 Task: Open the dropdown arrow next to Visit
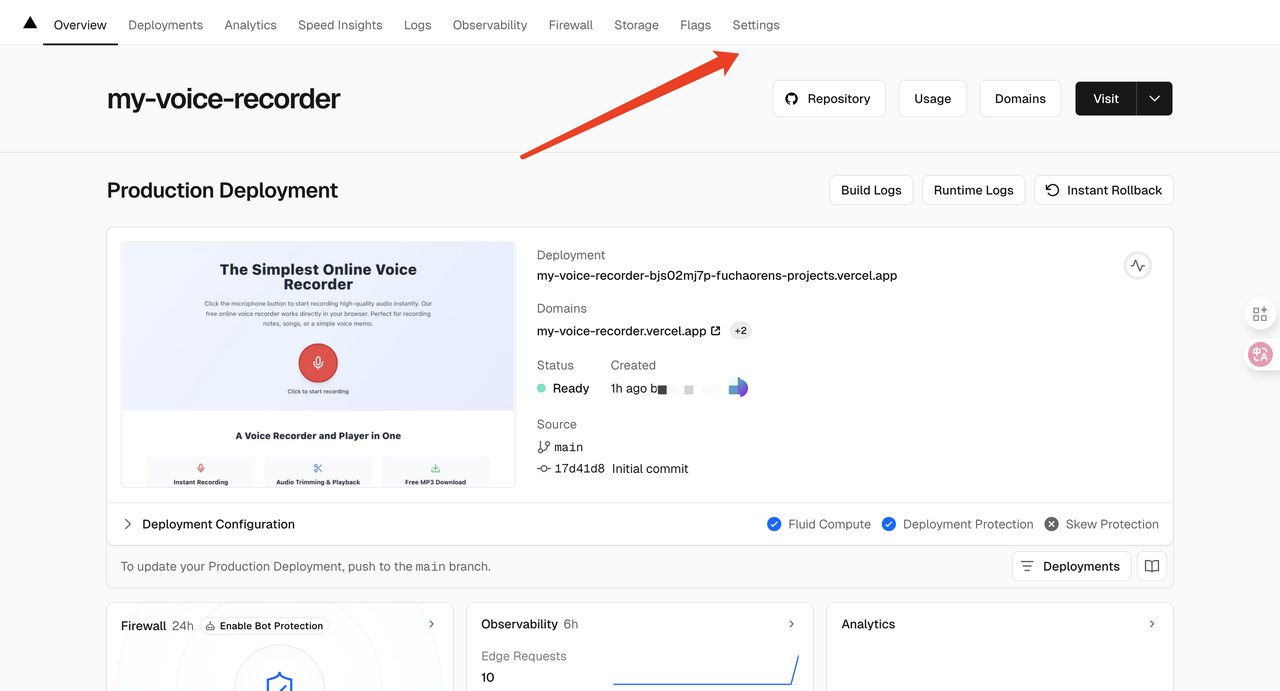coord(1154,99)
